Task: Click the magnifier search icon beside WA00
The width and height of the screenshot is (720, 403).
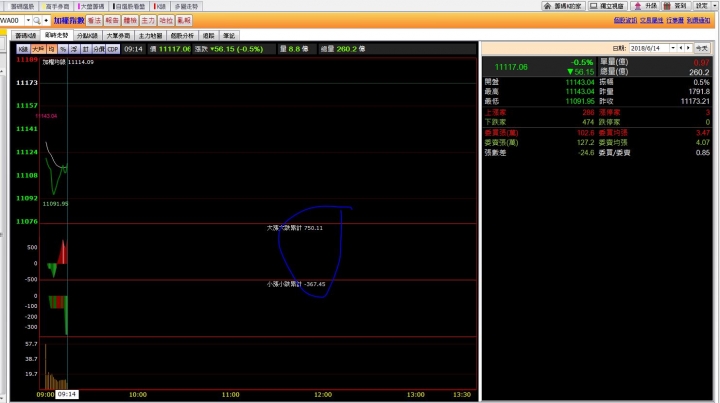Action: click(37, 21)
